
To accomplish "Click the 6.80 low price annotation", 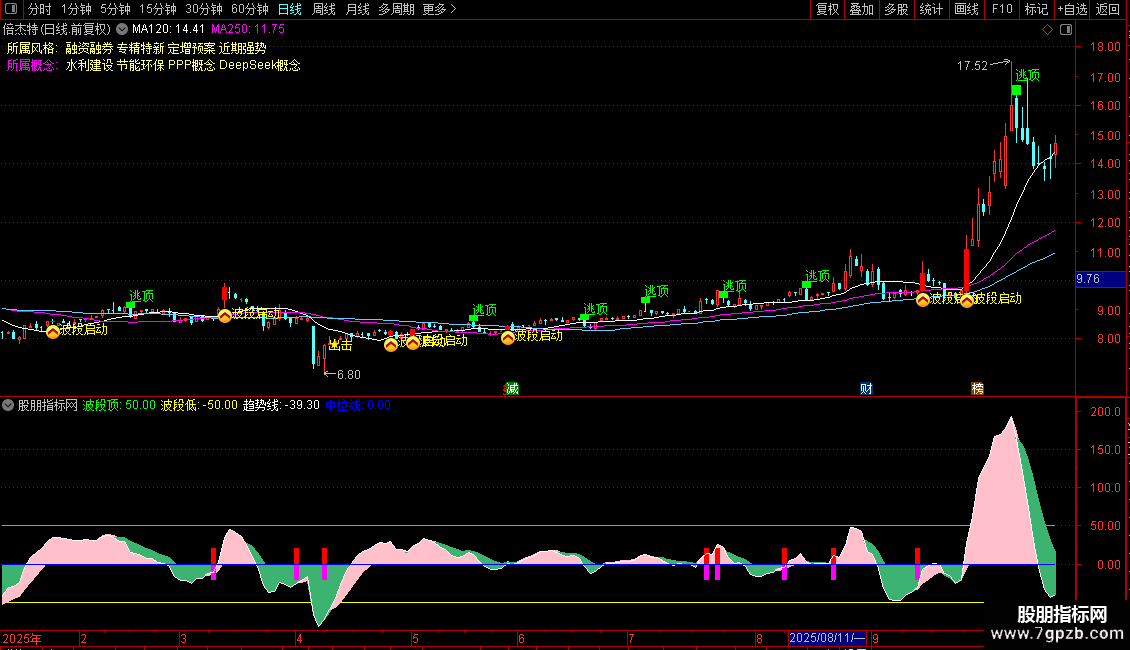I will coord(349,375).
